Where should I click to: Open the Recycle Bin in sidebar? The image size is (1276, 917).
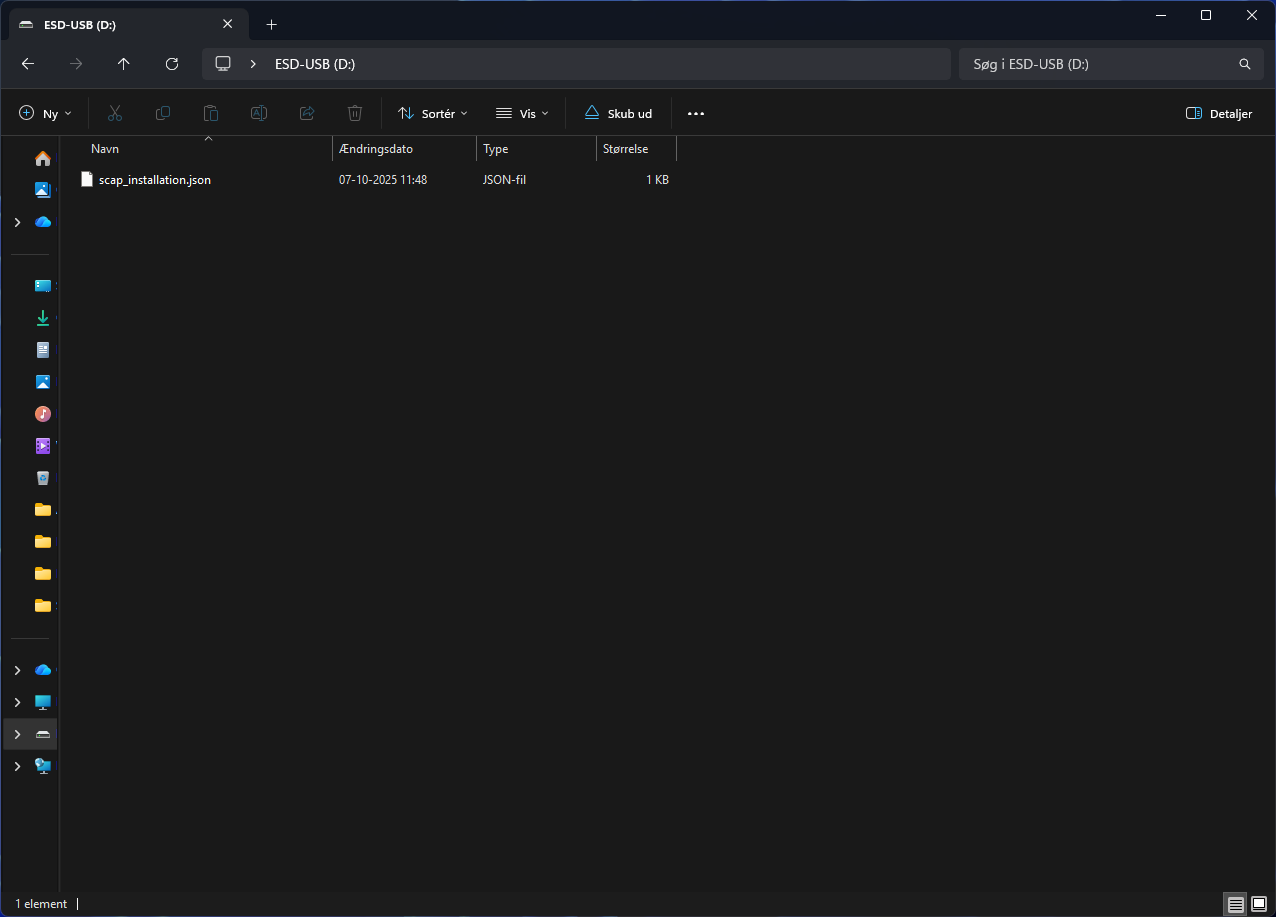coord(42,478)
